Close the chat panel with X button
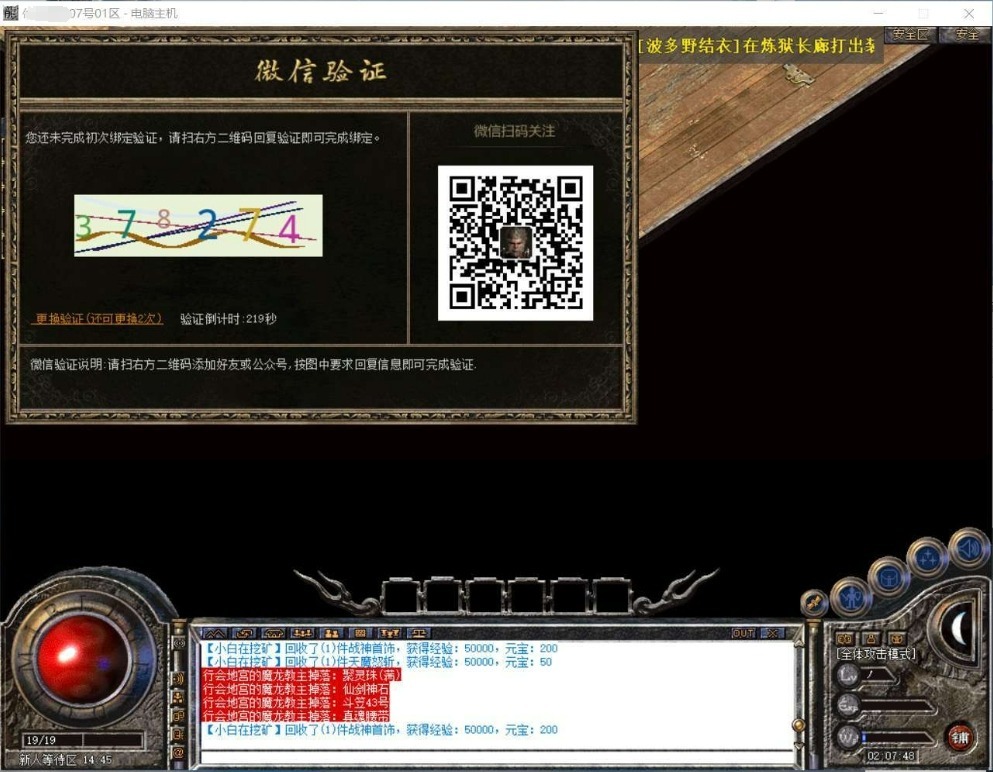The image size is (993, 772). (771, 633)
